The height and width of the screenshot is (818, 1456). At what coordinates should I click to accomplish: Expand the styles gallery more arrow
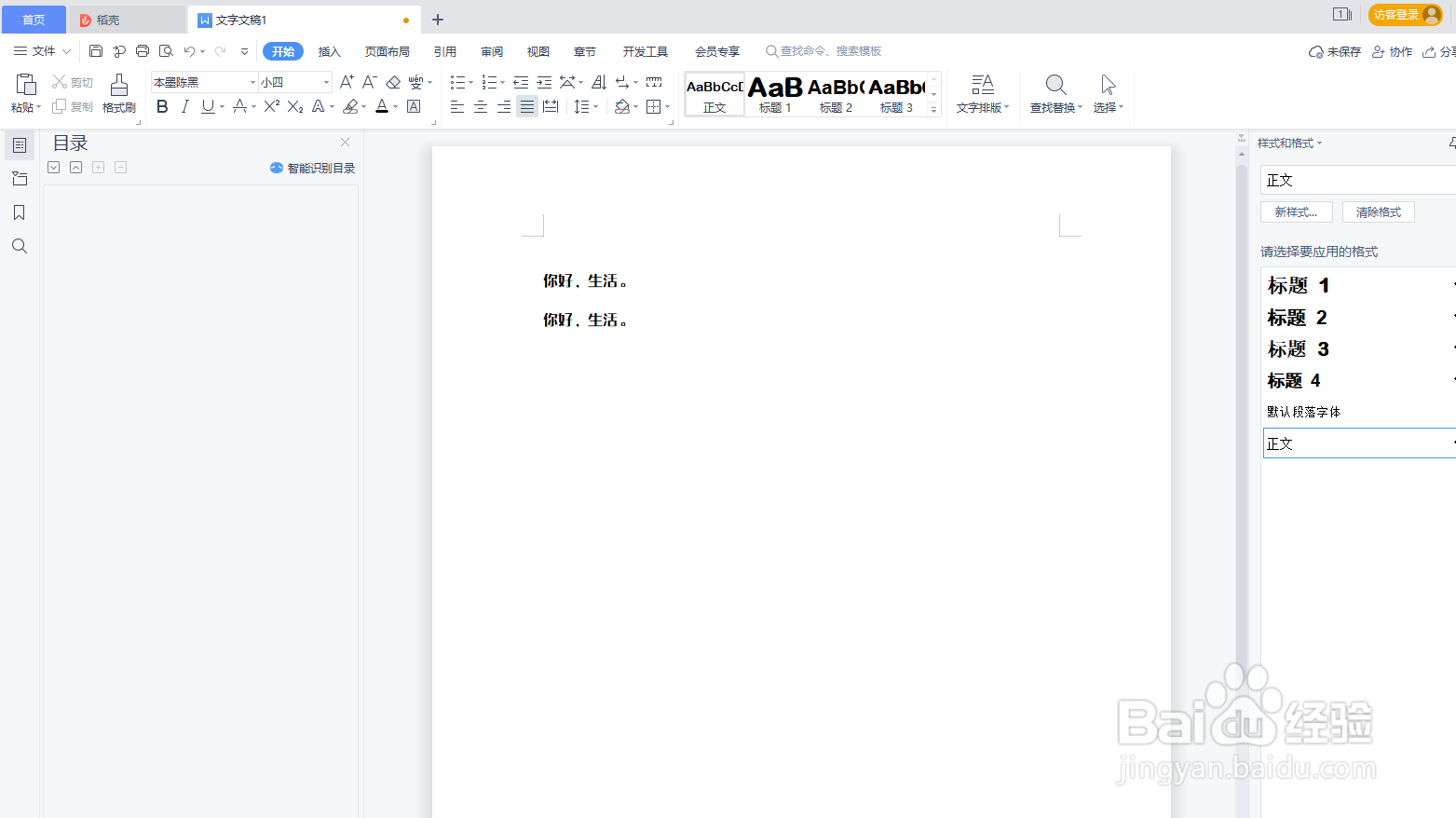click(934, 110)
